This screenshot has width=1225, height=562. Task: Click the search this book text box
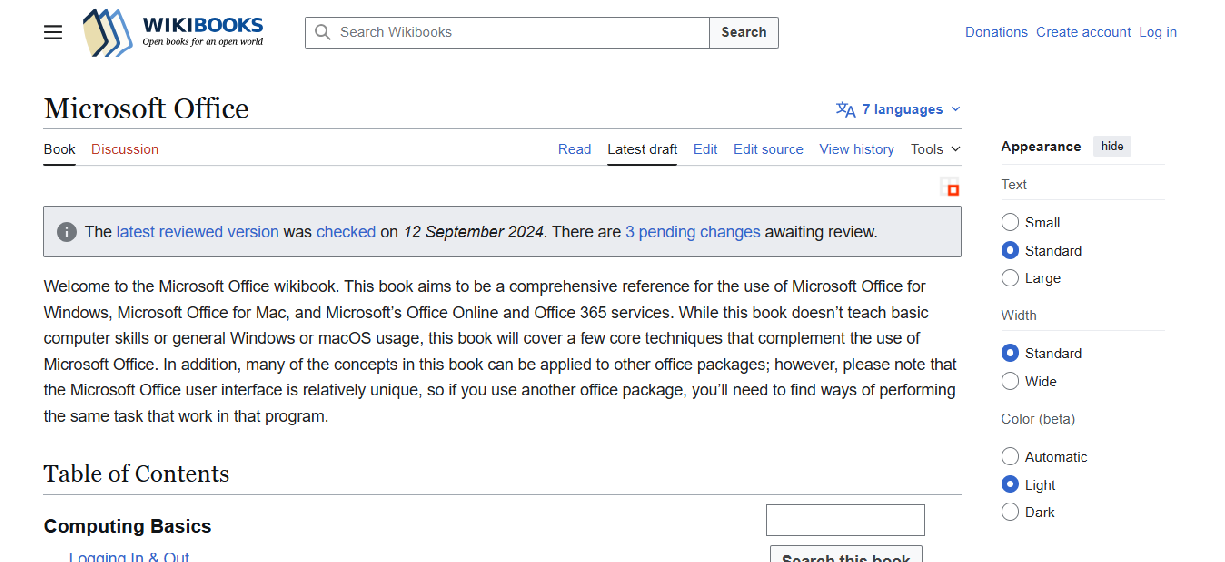[x=845, y=520]
